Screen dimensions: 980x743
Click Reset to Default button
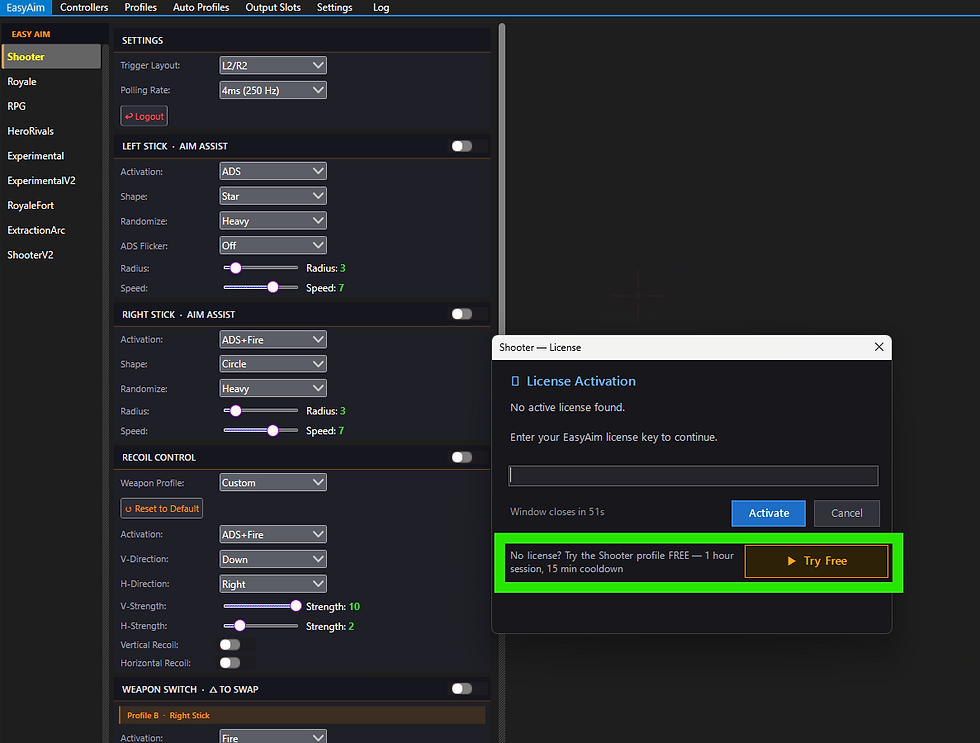click(161, 509)
